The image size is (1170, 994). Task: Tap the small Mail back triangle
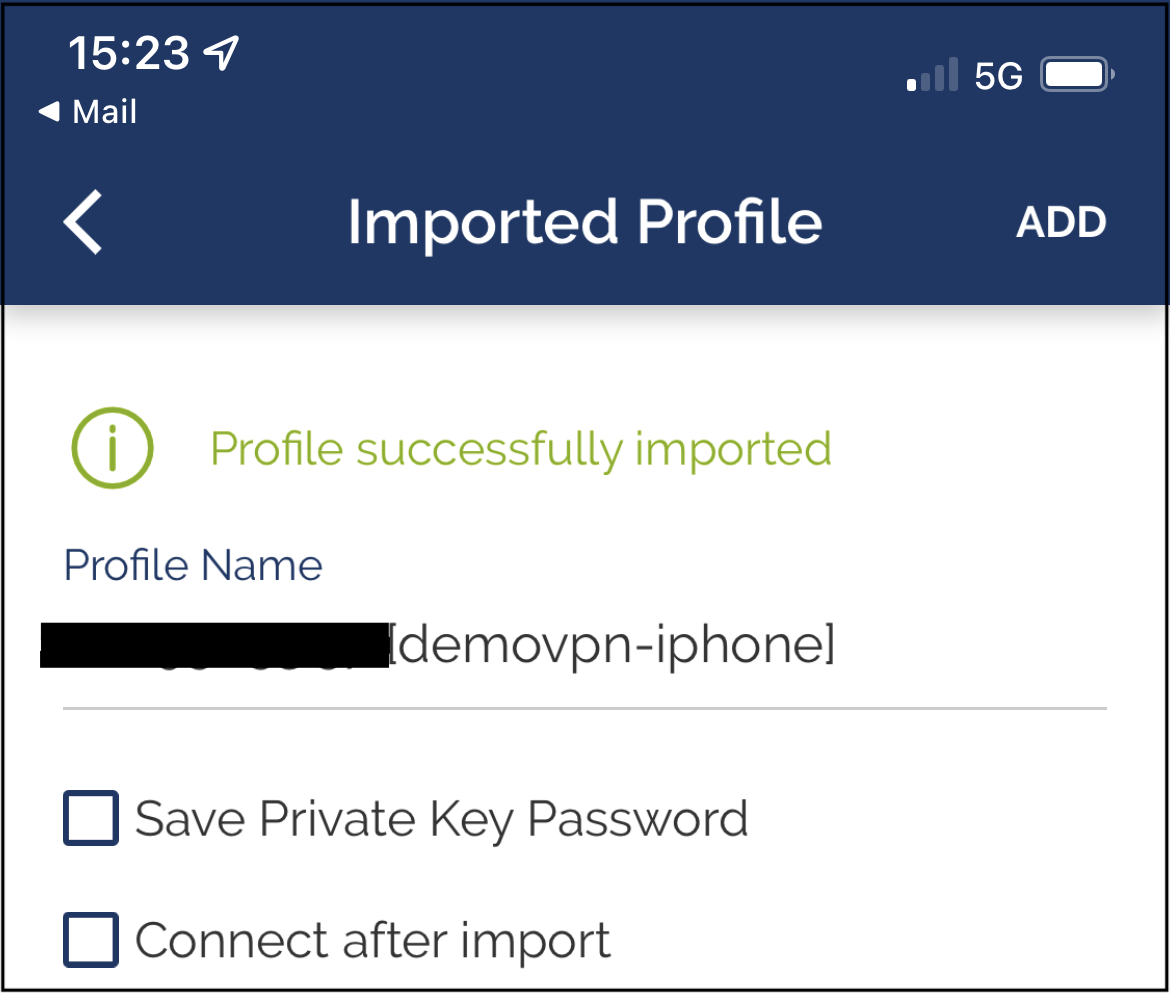coord(49,111)
